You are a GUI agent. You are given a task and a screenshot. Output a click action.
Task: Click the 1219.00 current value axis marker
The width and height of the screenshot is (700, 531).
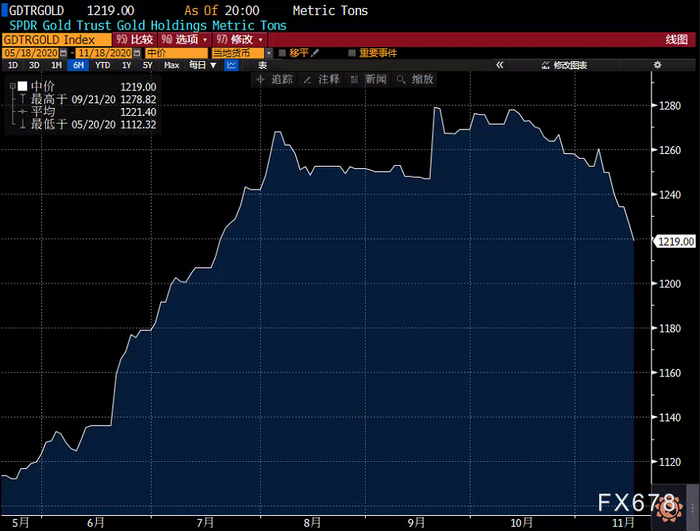(x=675, y=242)
